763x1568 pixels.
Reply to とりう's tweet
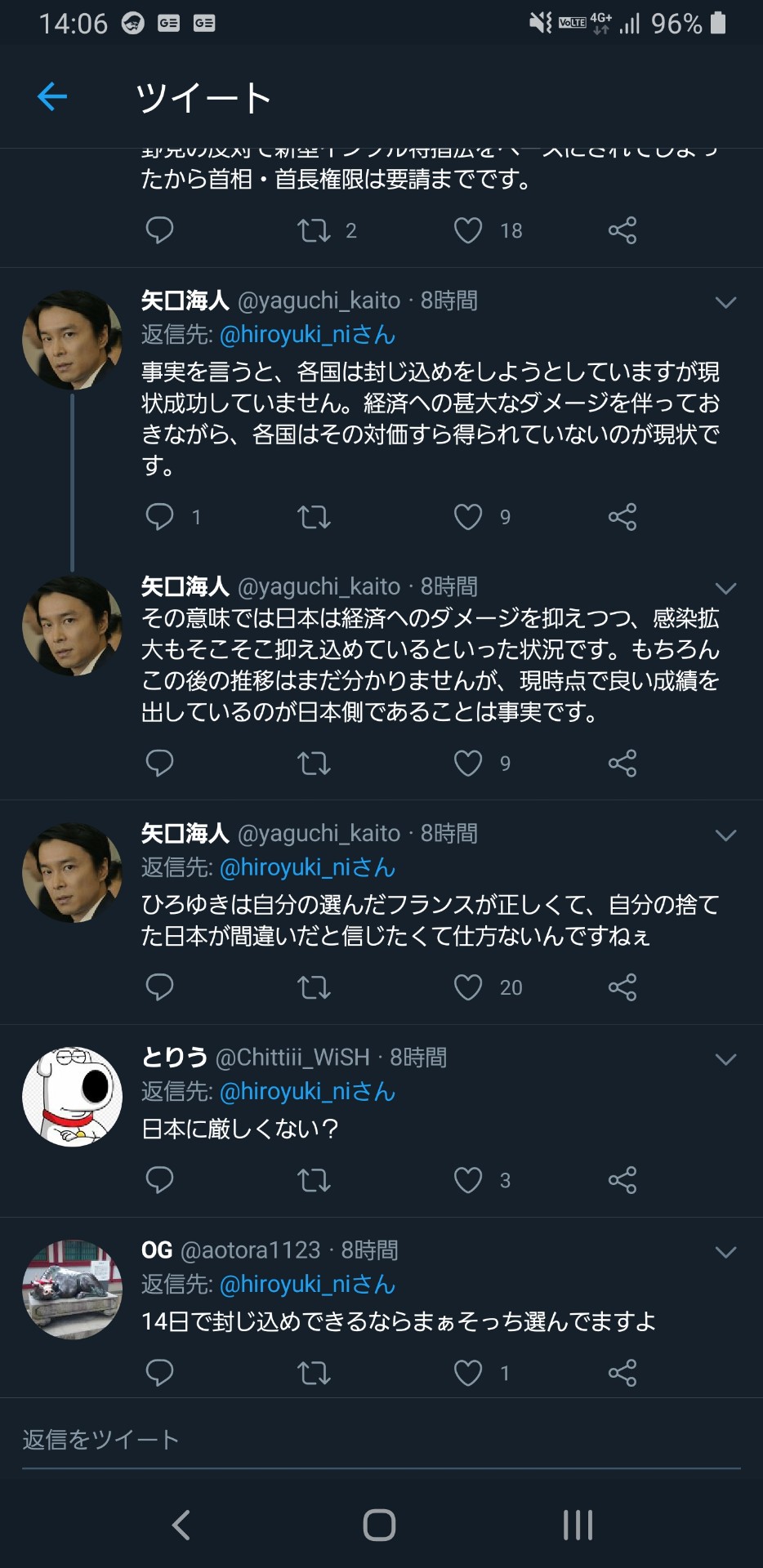(159, 1179)
